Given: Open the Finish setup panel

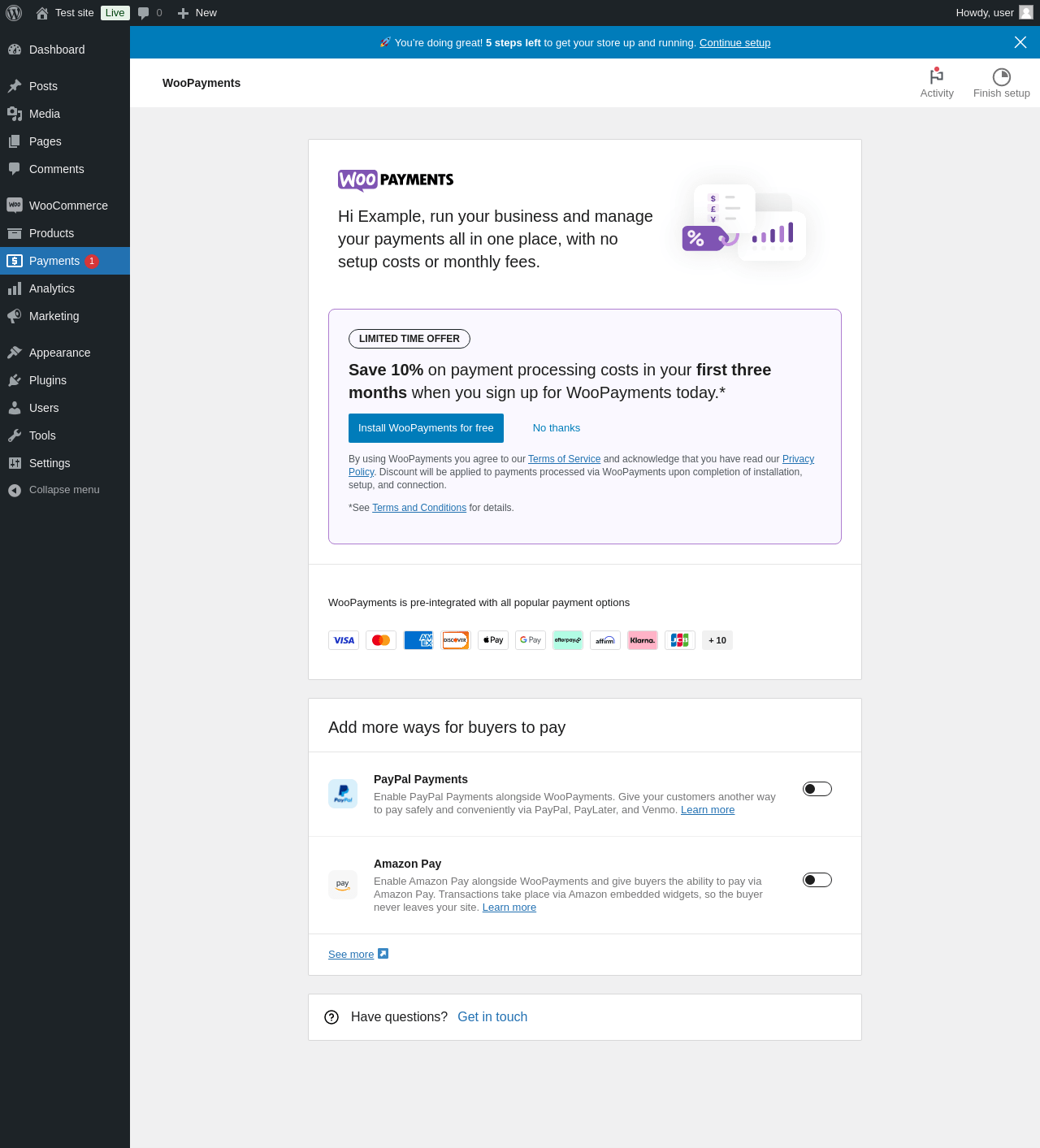Looking at the screenshot, I should 1002,83.
